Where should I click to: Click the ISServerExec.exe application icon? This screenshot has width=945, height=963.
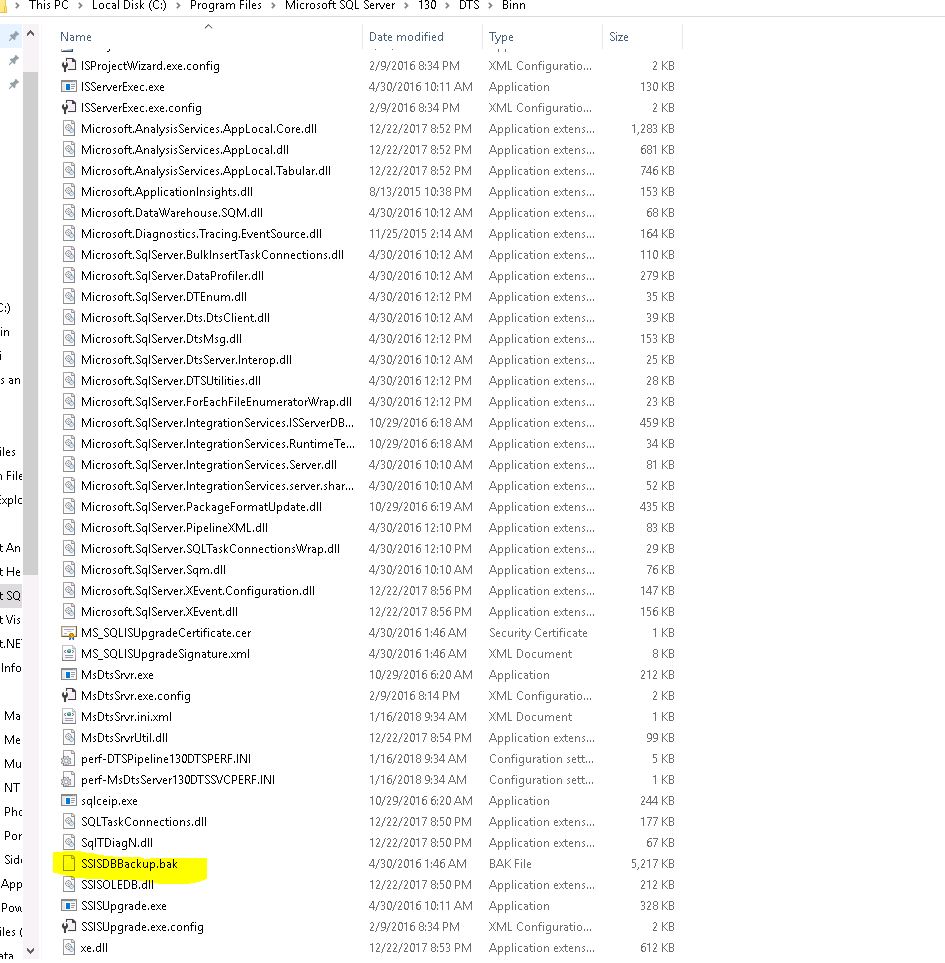tap(69, 87)
